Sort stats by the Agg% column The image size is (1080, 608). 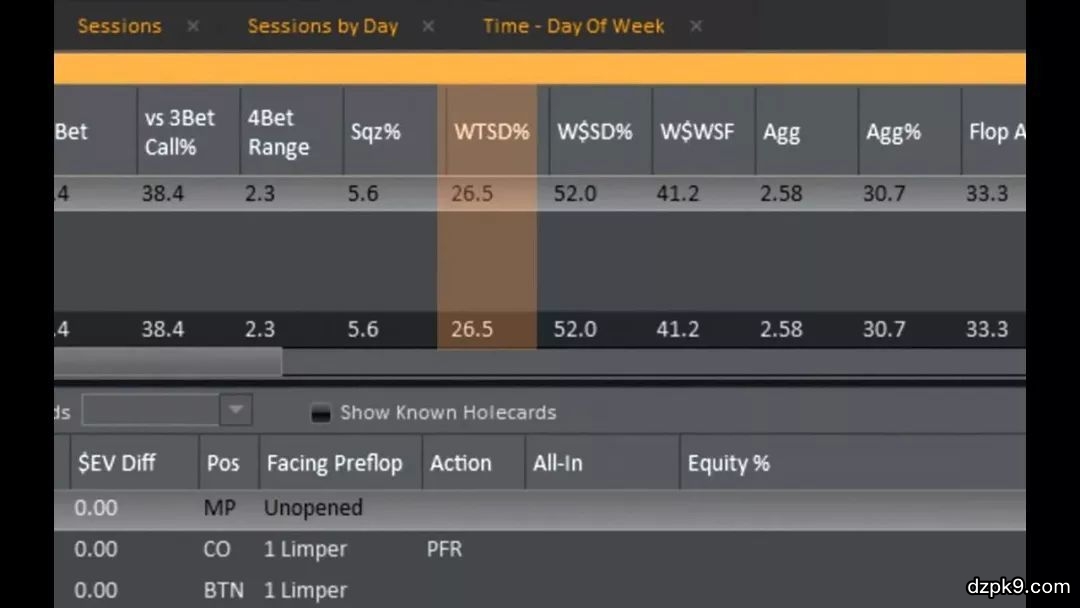(892, 132)
